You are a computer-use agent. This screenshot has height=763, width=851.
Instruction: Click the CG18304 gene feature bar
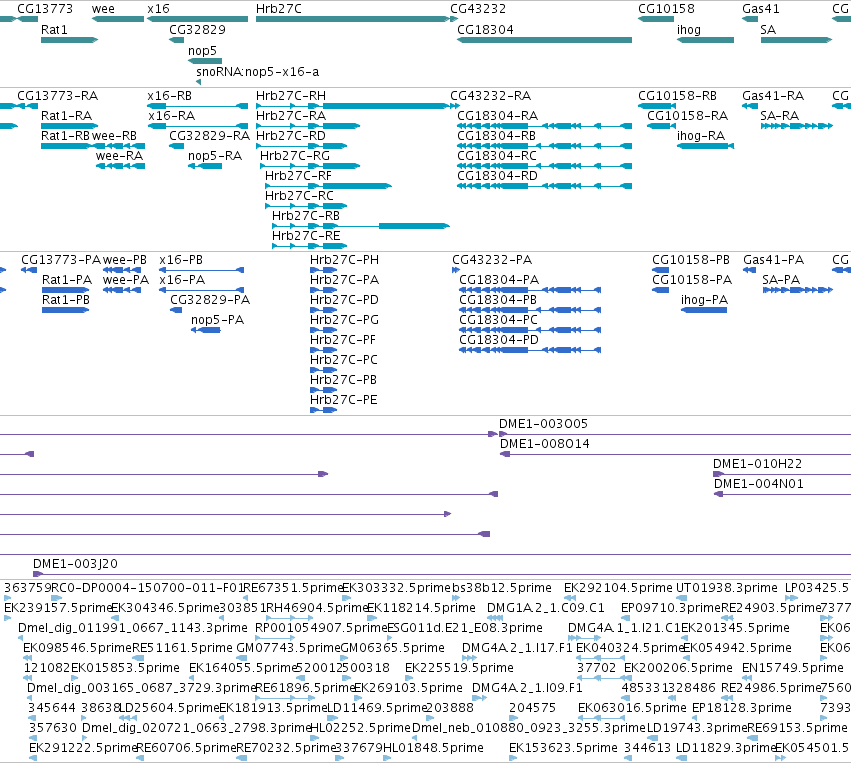point(544,40)
